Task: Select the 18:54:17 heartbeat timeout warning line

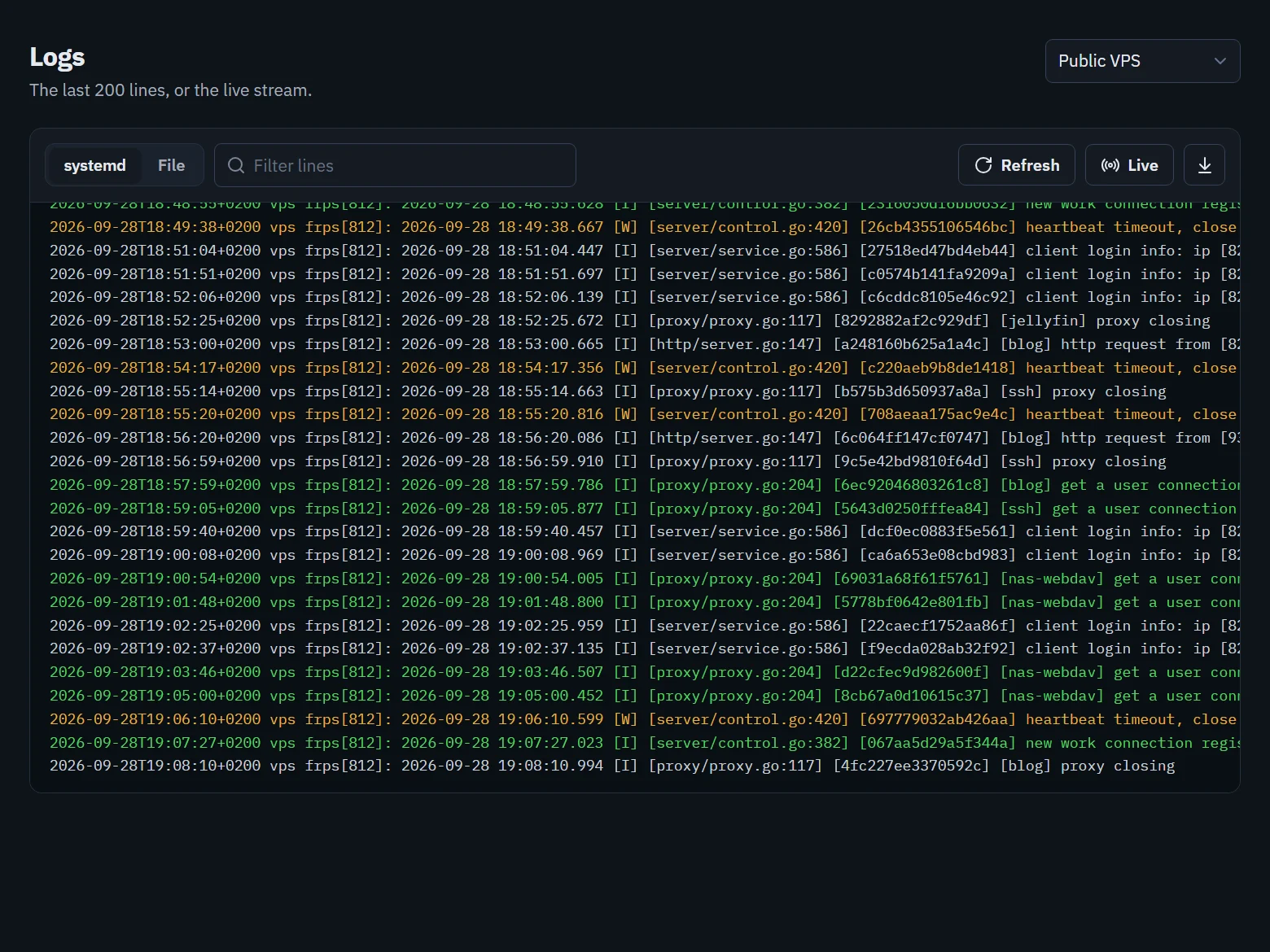Action: [643, 368]
